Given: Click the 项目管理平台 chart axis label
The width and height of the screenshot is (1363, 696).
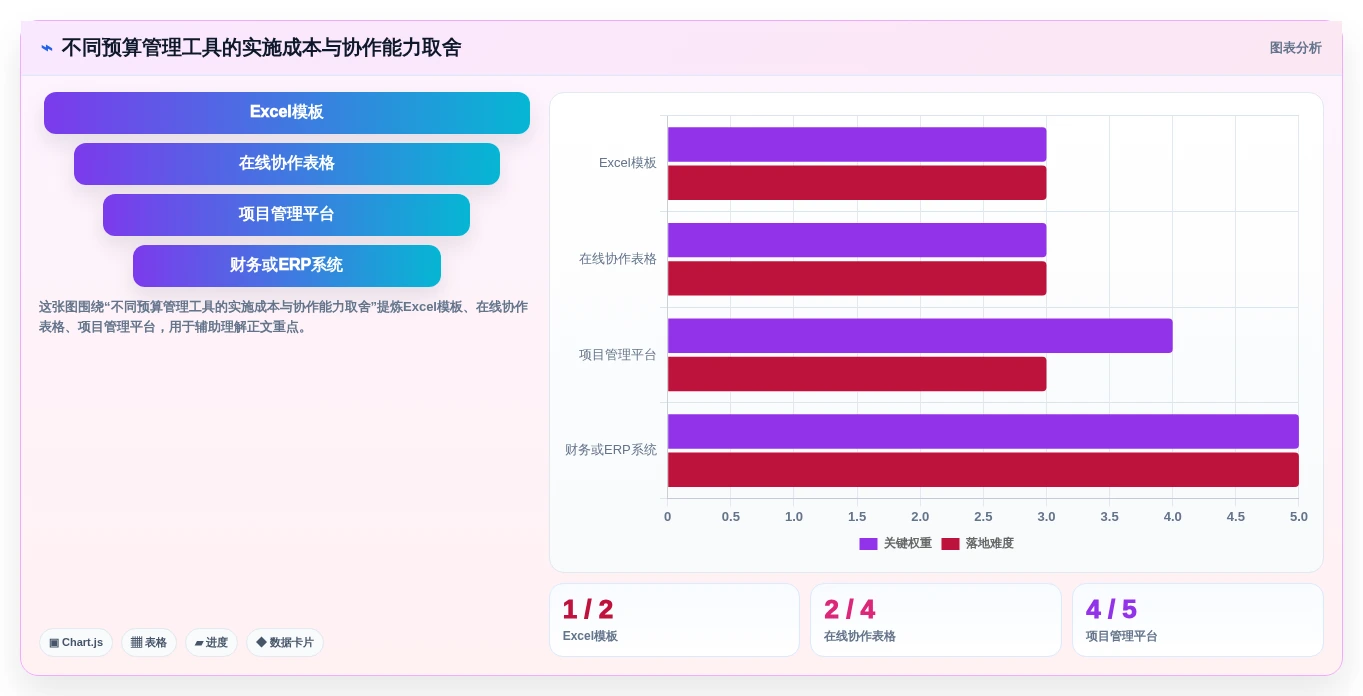Looking at the screenshot, I should click(x=618, y=355).
